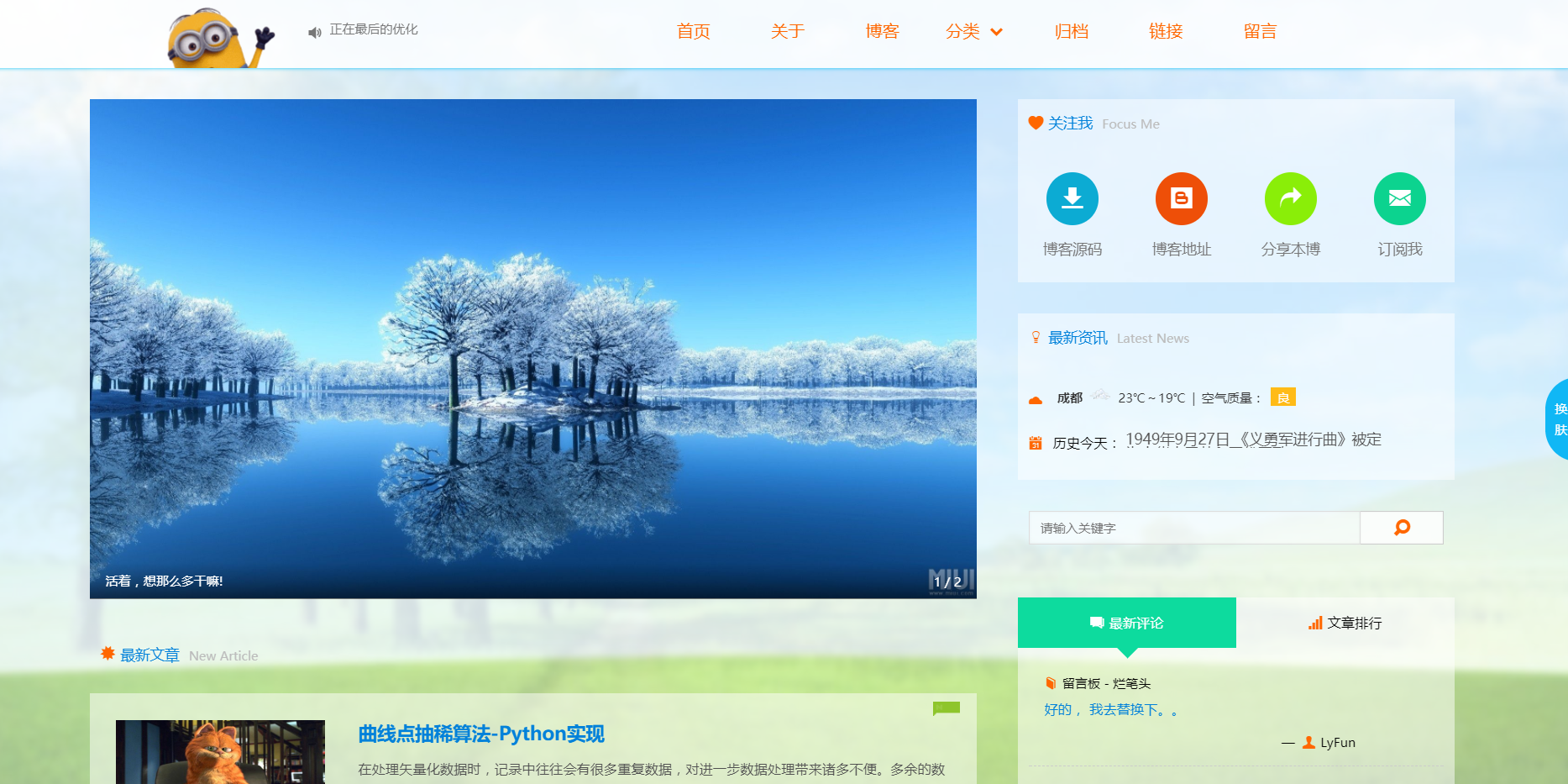This screenshot has height=784, width=1568.
Task: Click the 博客源码 download icon
Action: pos(1072,198)
